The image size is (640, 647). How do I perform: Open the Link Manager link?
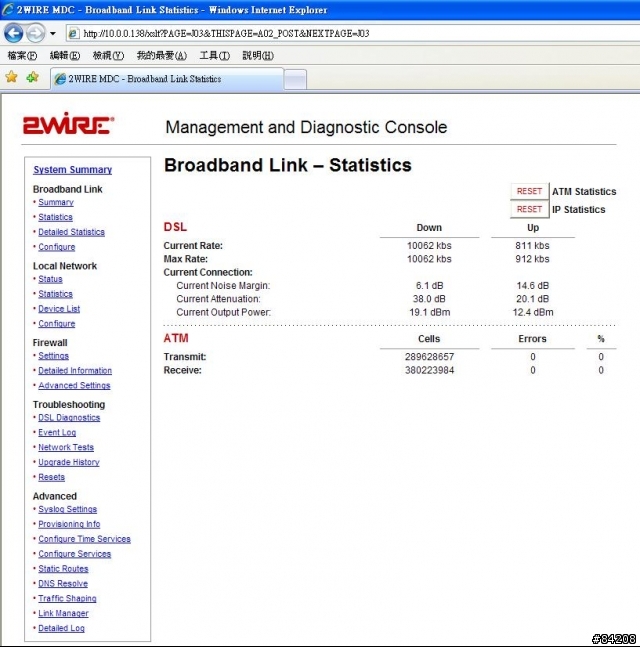tap(64, 613)
